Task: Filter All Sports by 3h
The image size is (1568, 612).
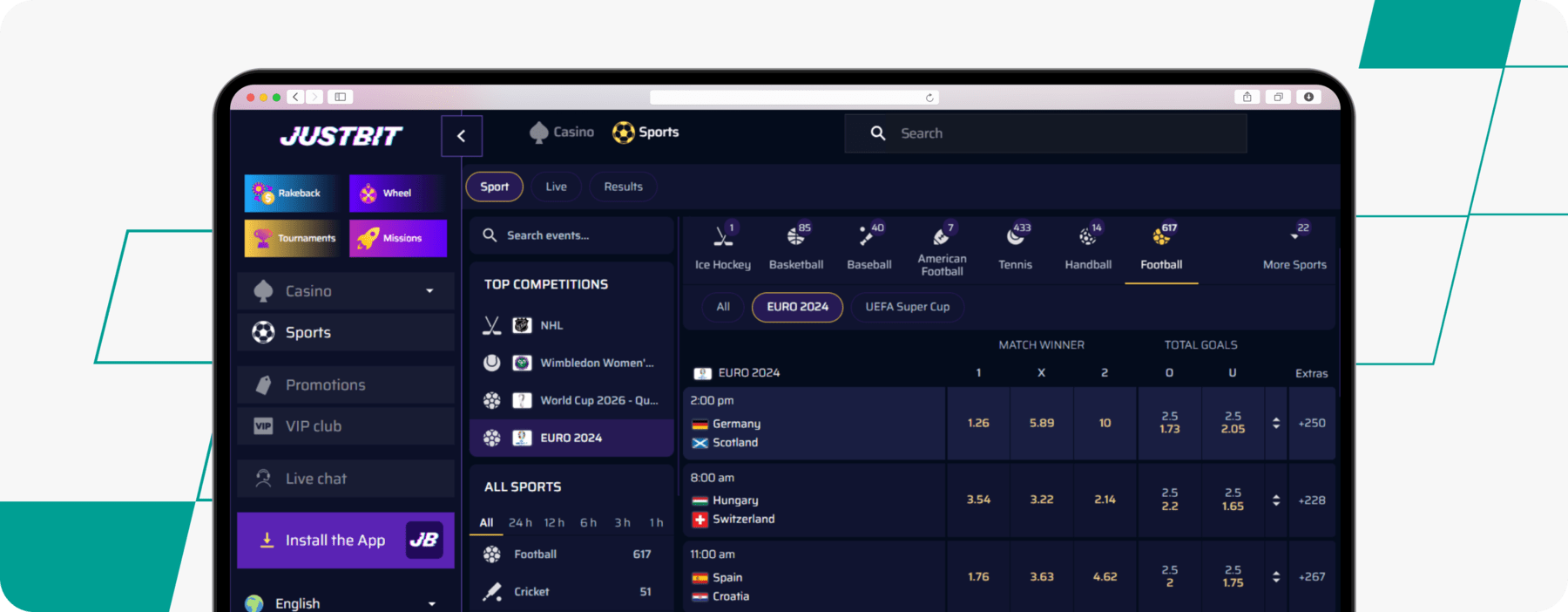Action: click(622, 523)
